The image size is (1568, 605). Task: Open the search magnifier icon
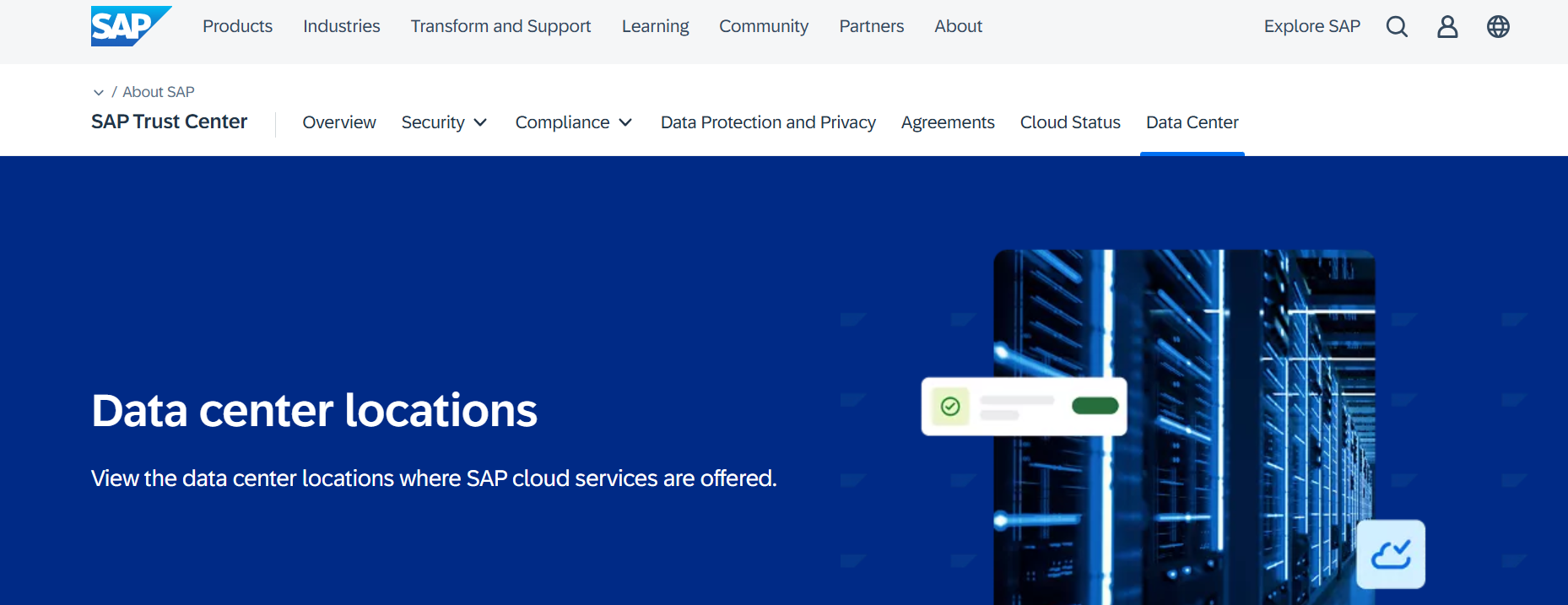click(1397, 27)
